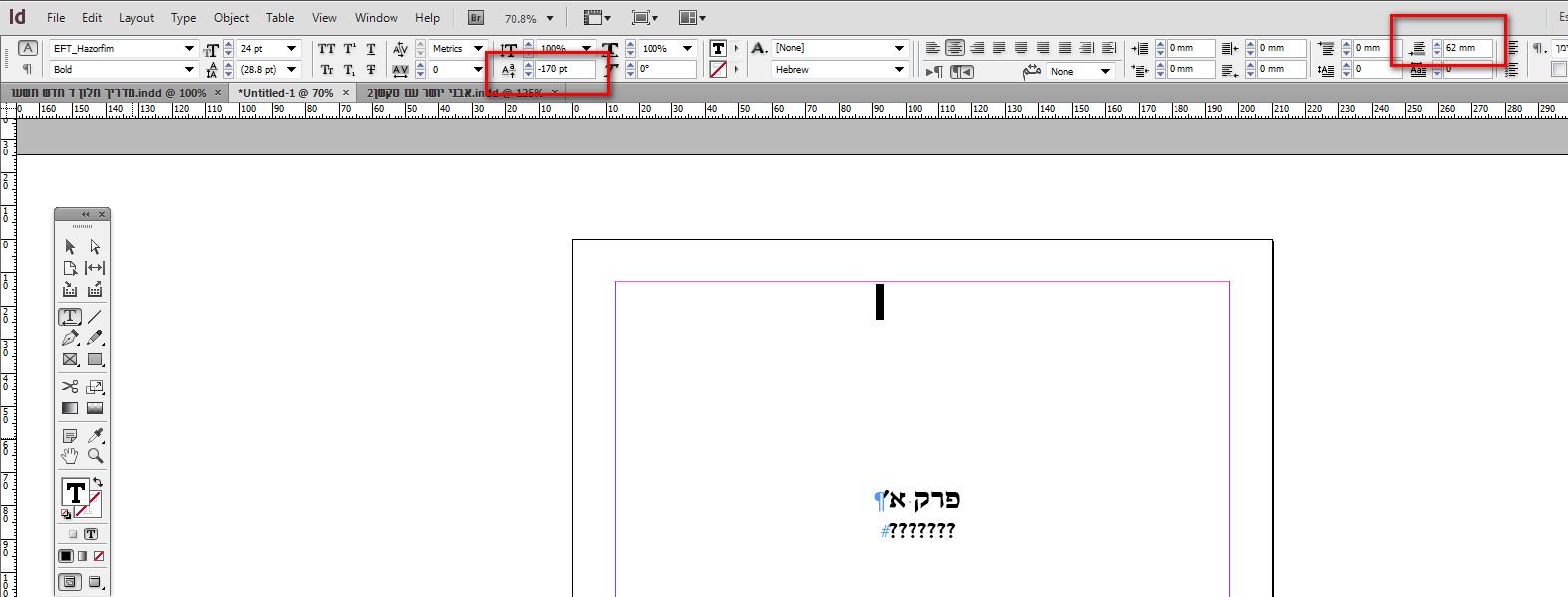Viewport: 1568px width, 597px height.
Task: Select the Pencil tool
Action: [x=95, y=338]
